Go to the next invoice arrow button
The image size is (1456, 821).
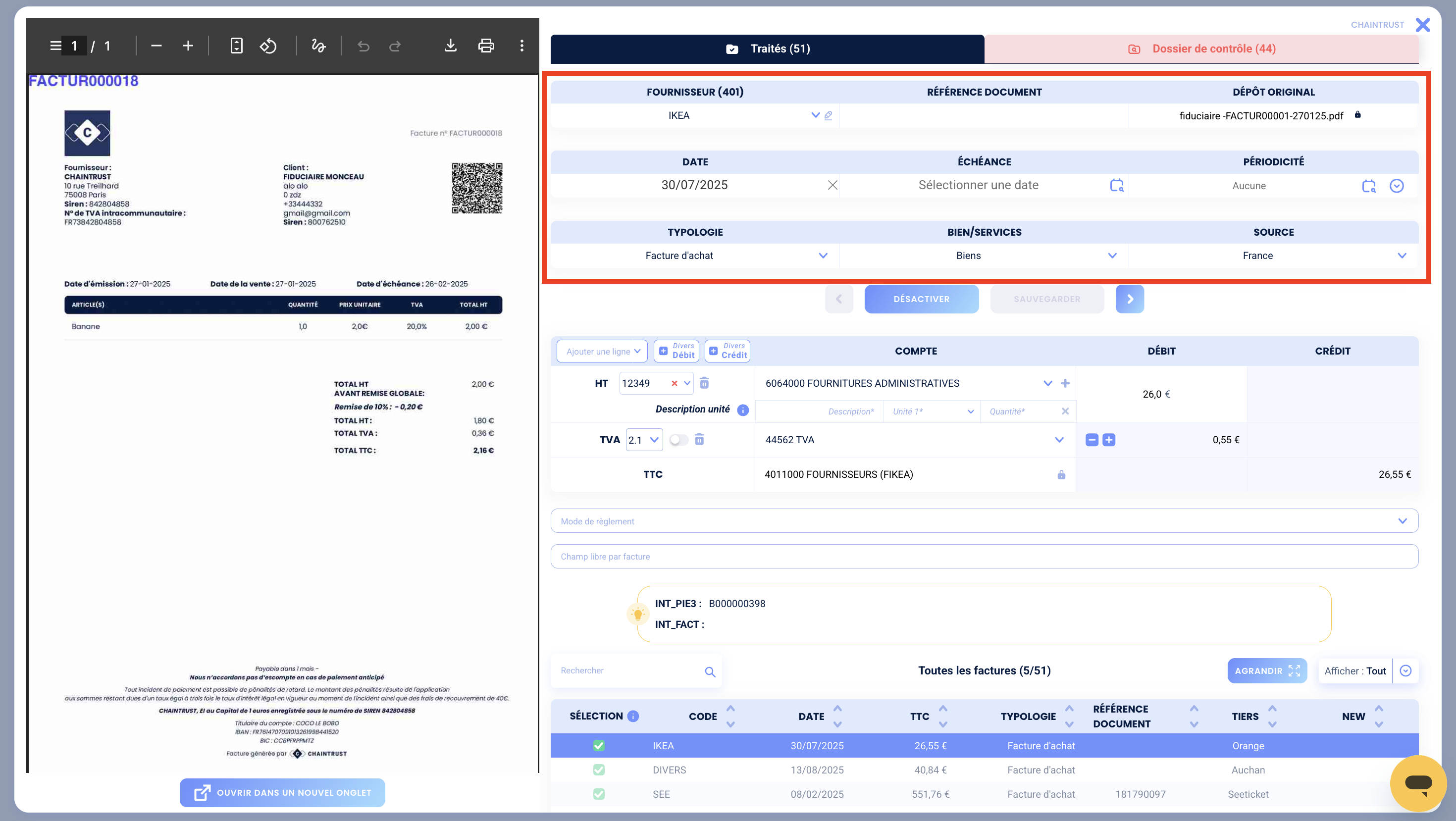point(1130,299)
